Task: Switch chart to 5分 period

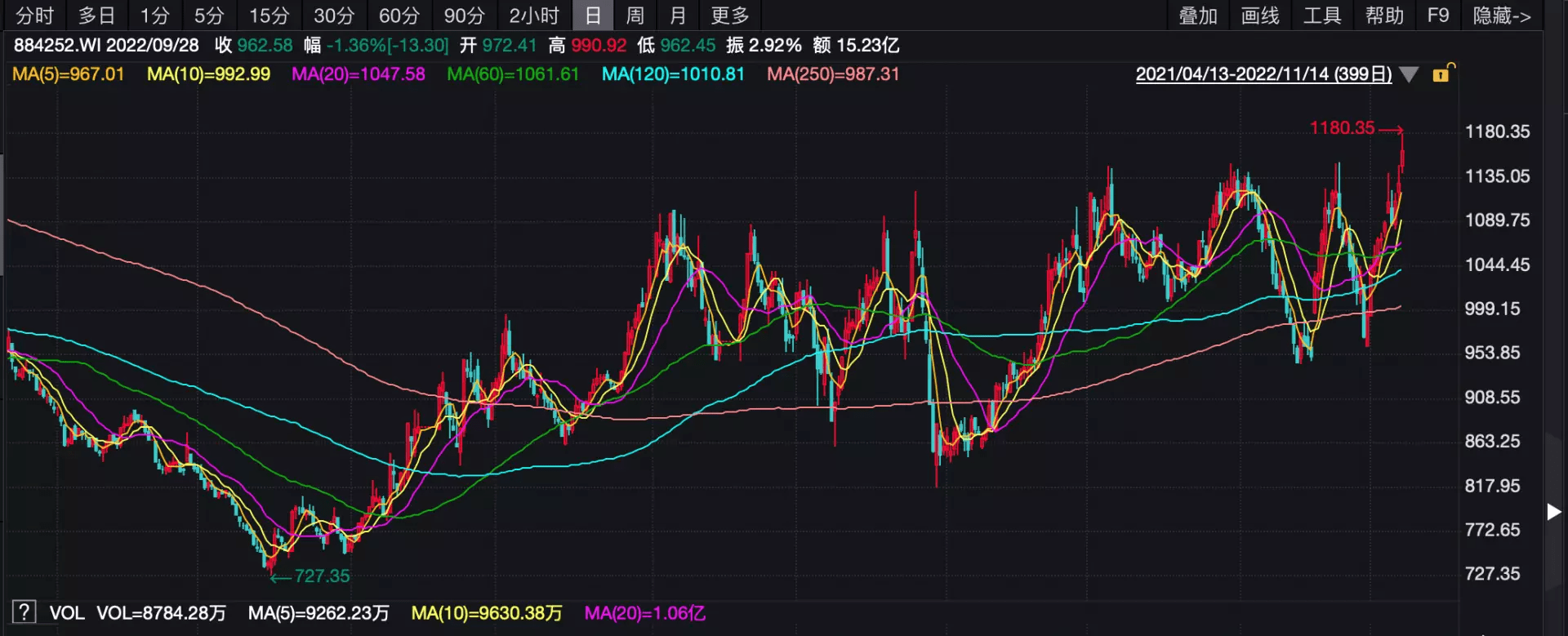Action: [x=209, y=16]
